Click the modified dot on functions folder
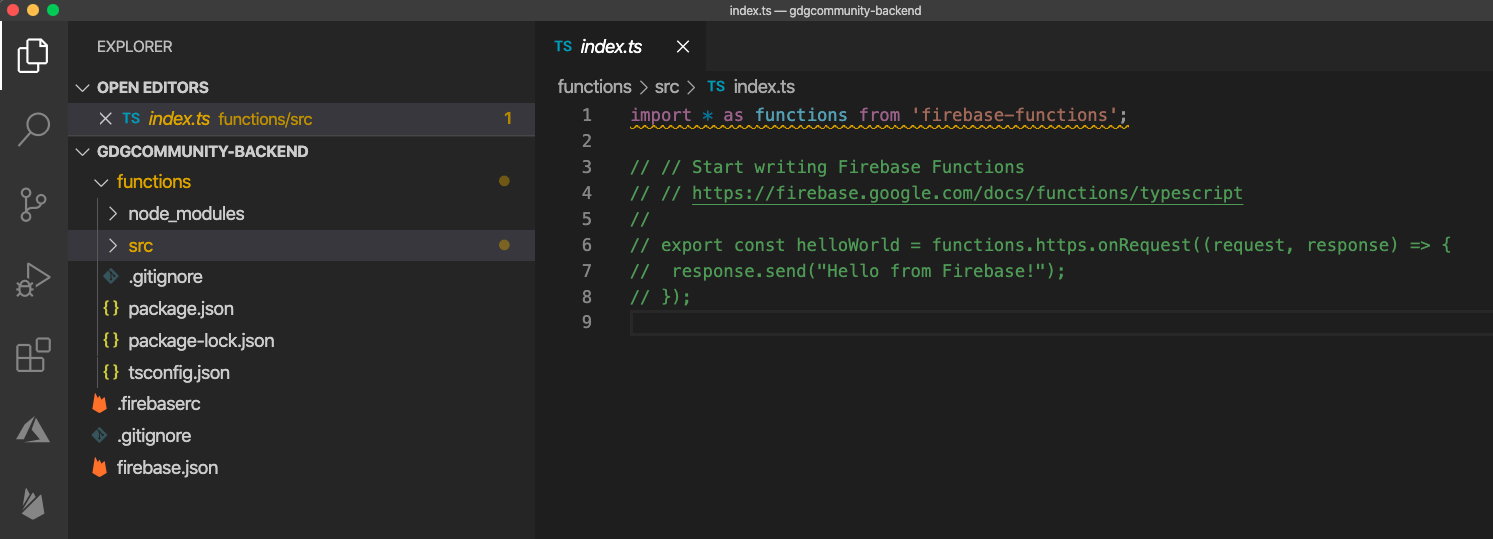The height and width of the screenshot is (539, 1493). 504,182
